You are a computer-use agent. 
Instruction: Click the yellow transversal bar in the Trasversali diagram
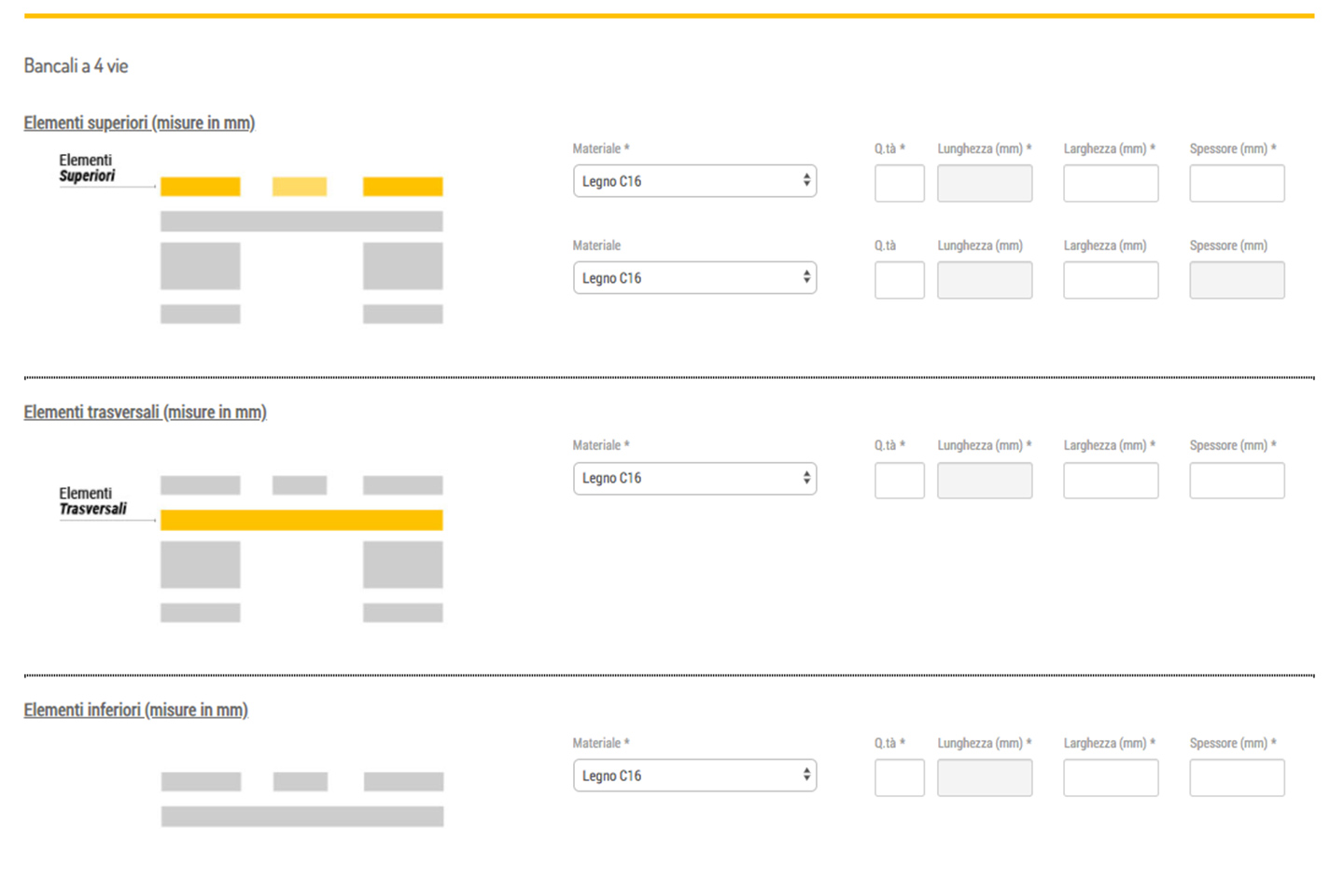tap(301, 520)
